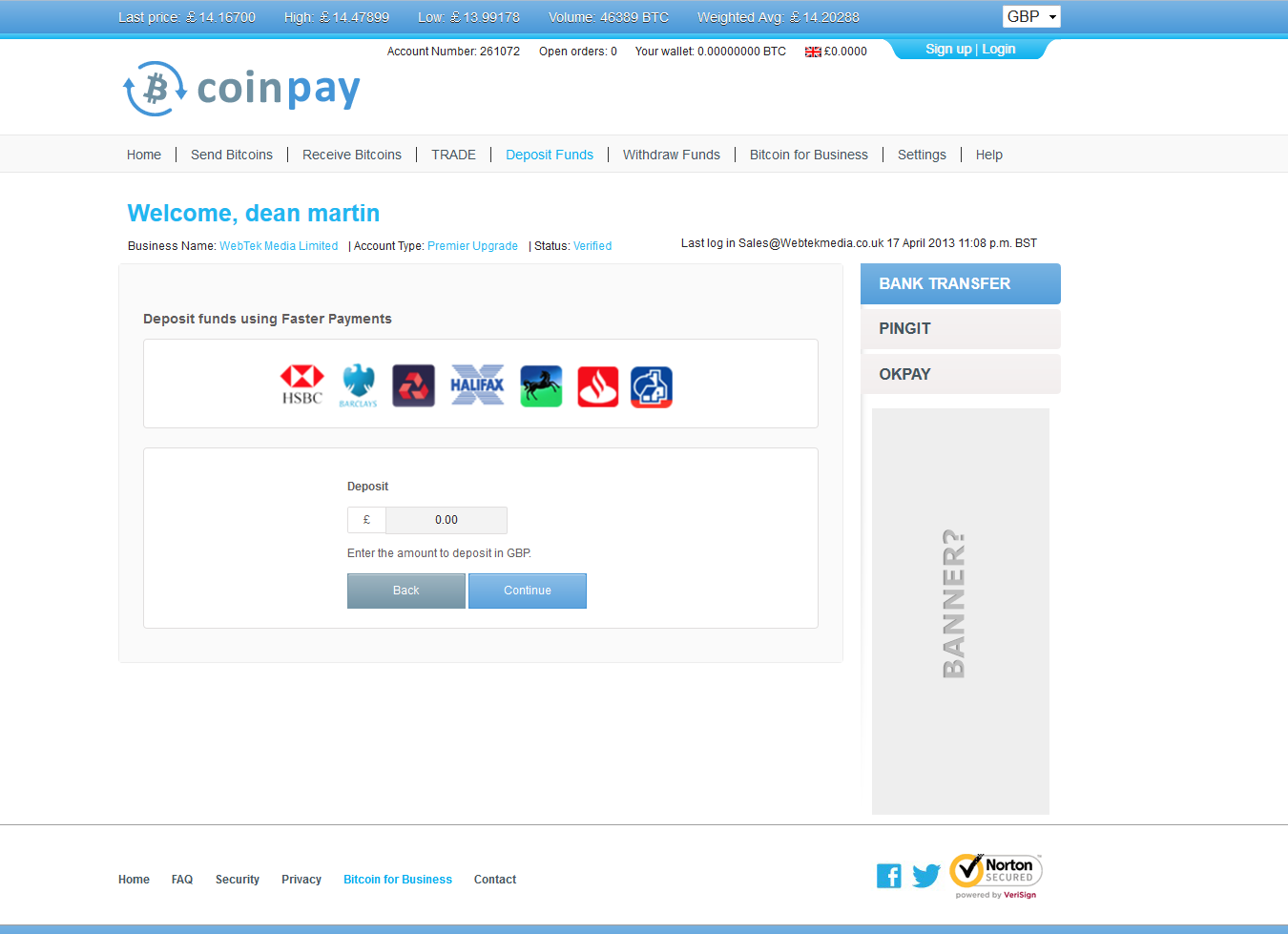Go to Home in main navigation
The height and width of the screenshot is (934, 1288).
coord(144,155)
